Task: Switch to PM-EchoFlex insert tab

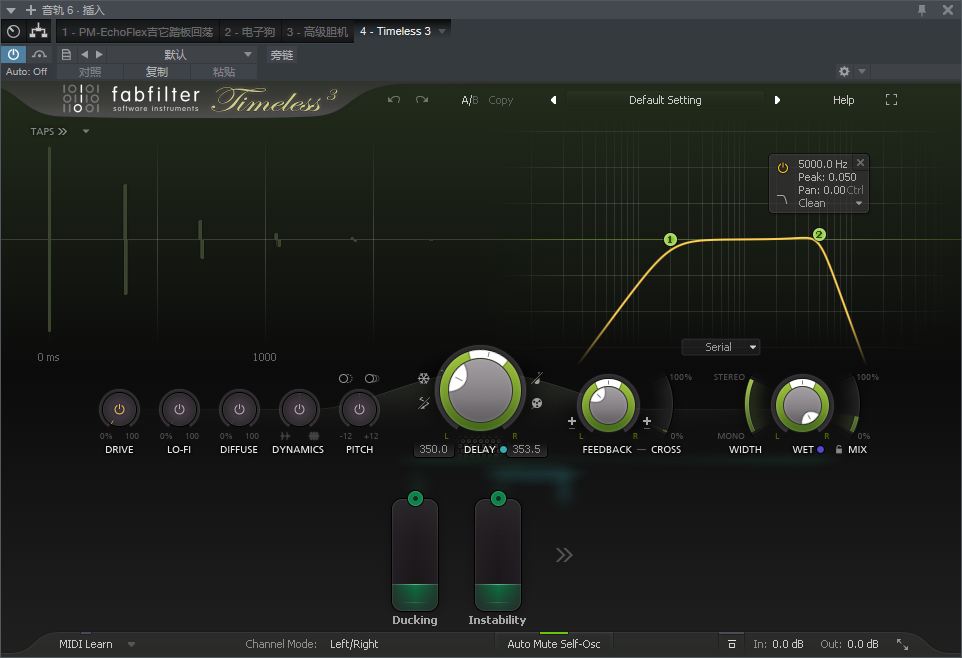Action: 137,32
